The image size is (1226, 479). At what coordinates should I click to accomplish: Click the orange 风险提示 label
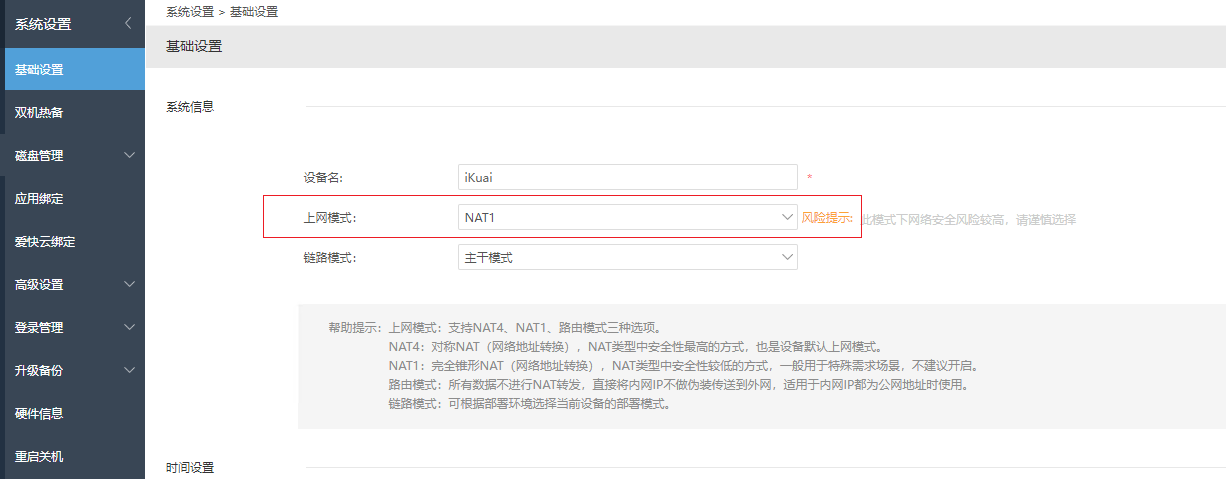[x=827, y=218]
